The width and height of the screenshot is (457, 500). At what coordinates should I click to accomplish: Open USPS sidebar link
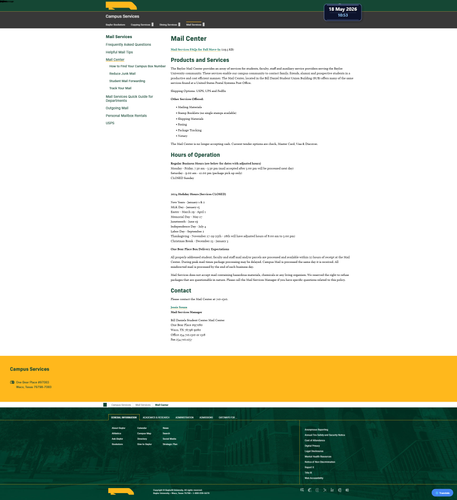[110, 123]
